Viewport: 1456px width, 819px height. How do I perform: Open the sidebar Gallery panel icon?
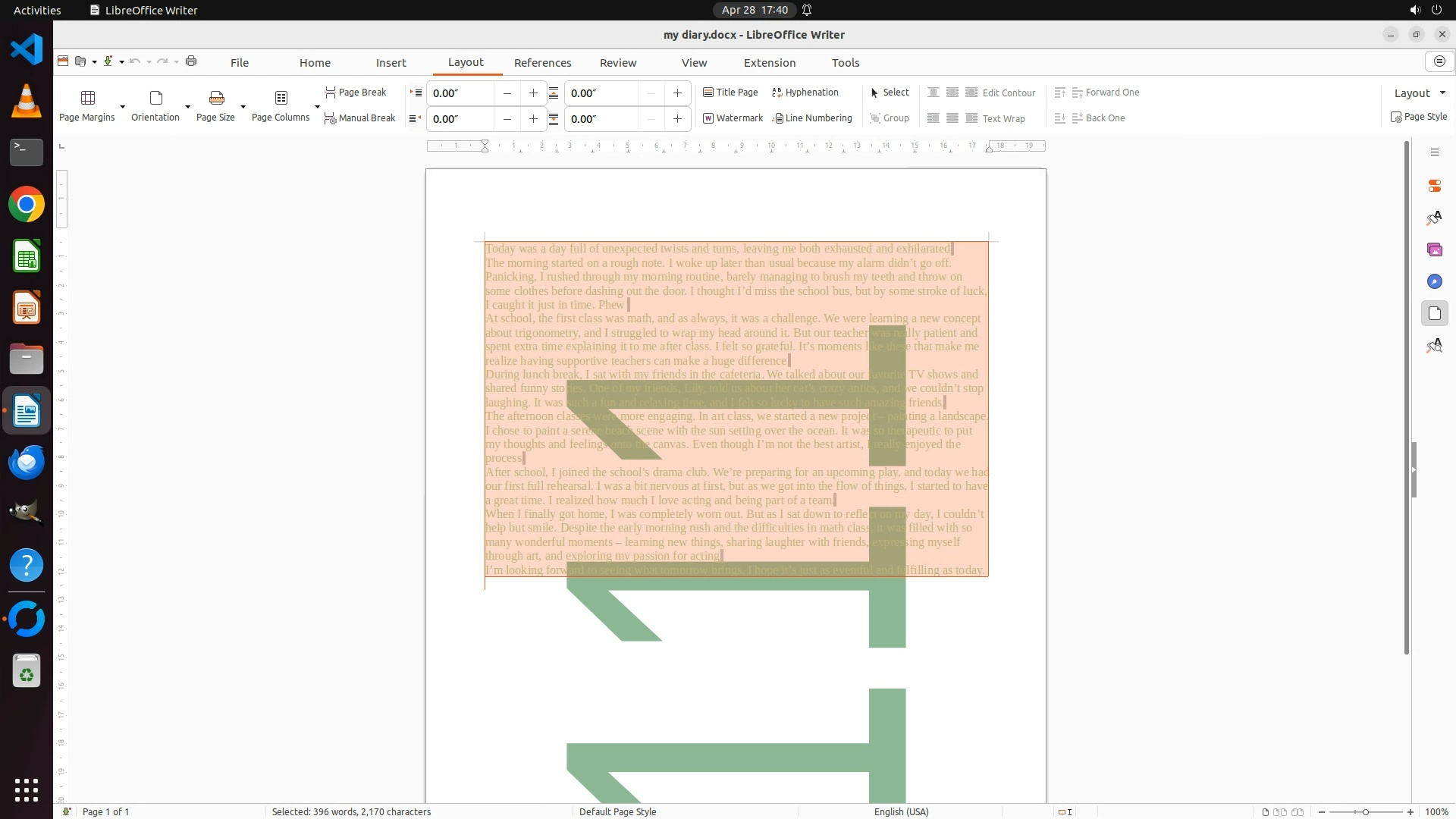(x=1434, y=249)
